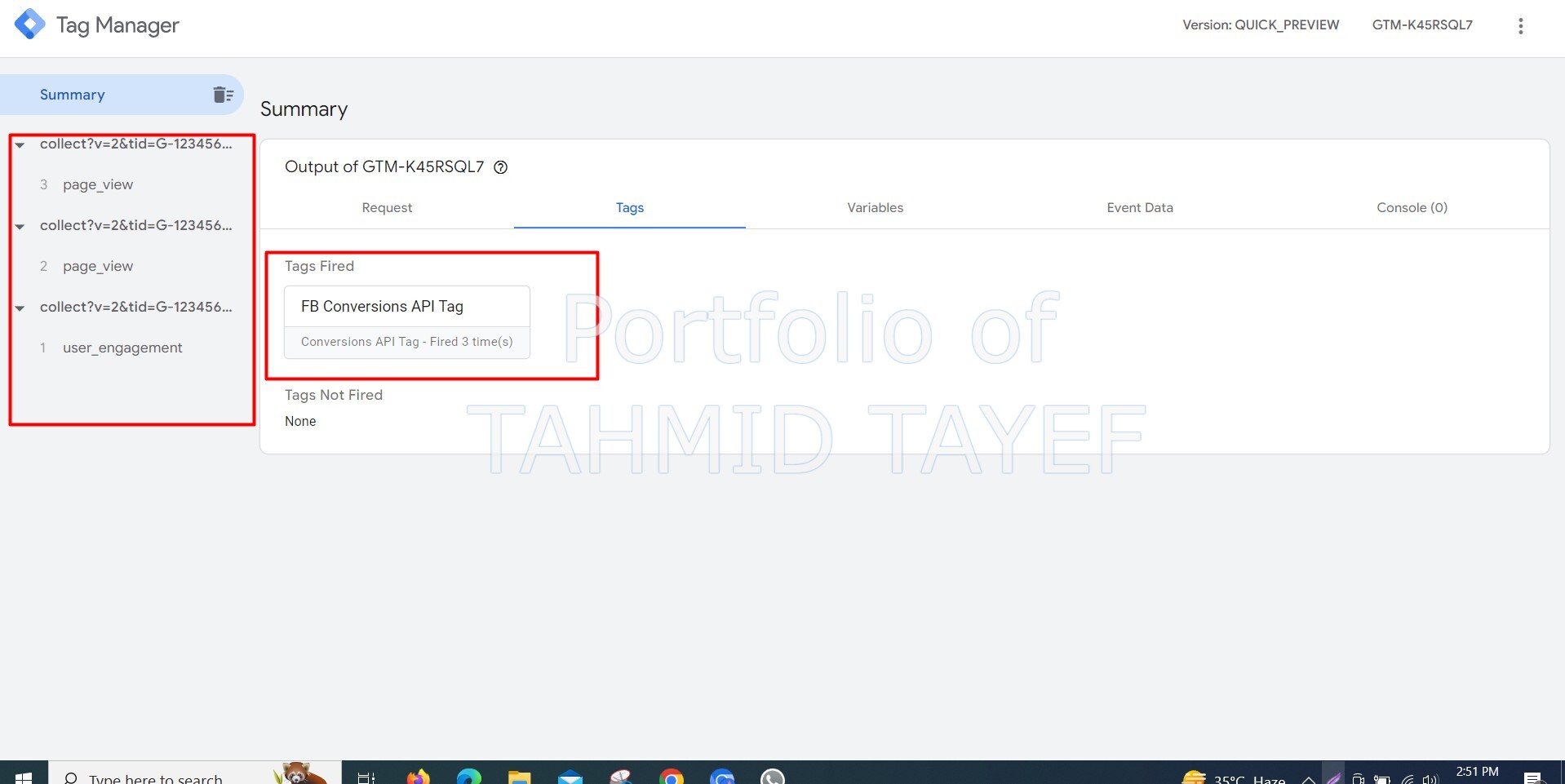Open the three-dot overflow menu
The width and height of the screenshot is (1565, 784).
coord(1520,25)
